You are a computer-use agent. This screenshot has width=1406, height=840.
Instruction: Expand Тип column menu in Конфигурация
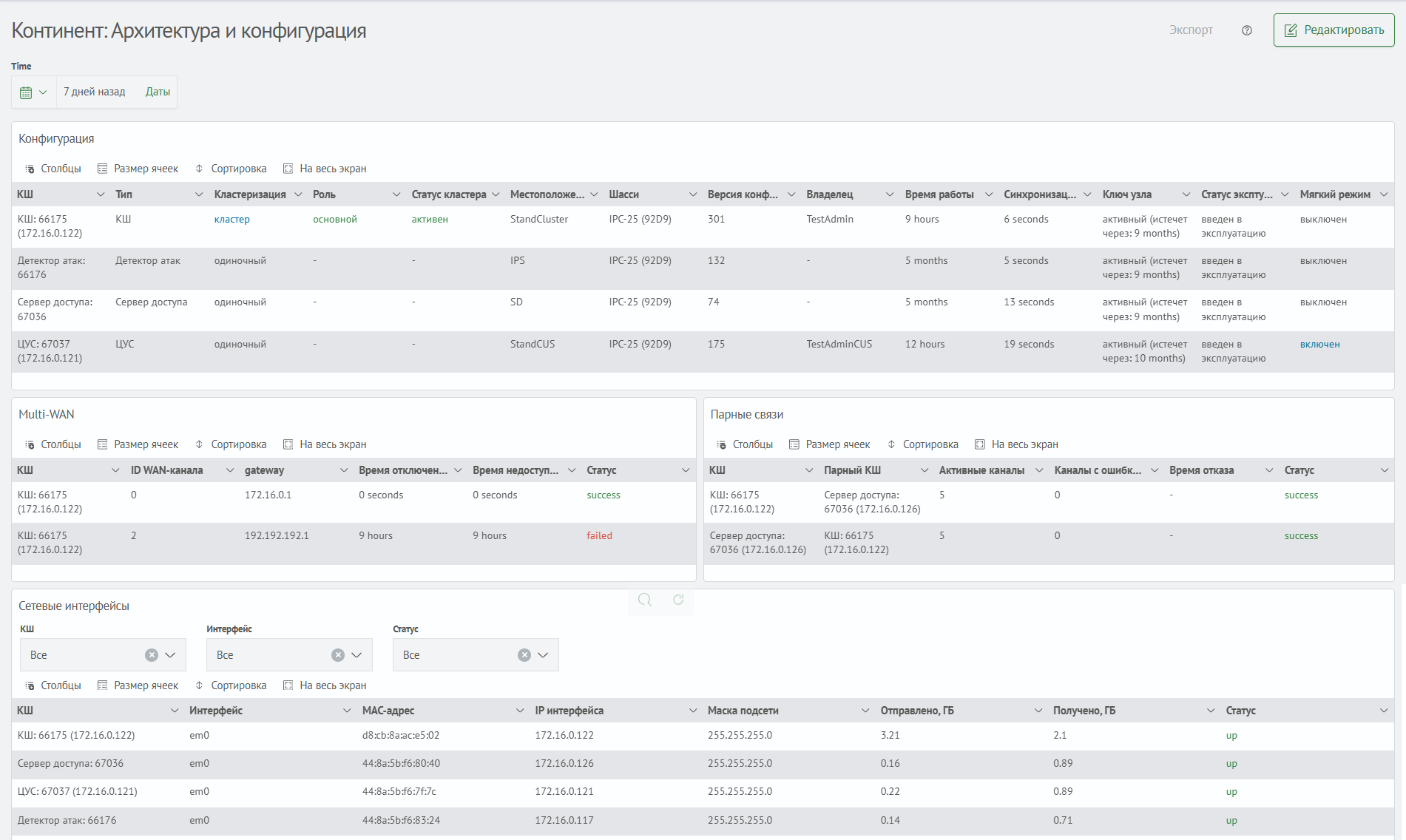[x=199, y=194]
